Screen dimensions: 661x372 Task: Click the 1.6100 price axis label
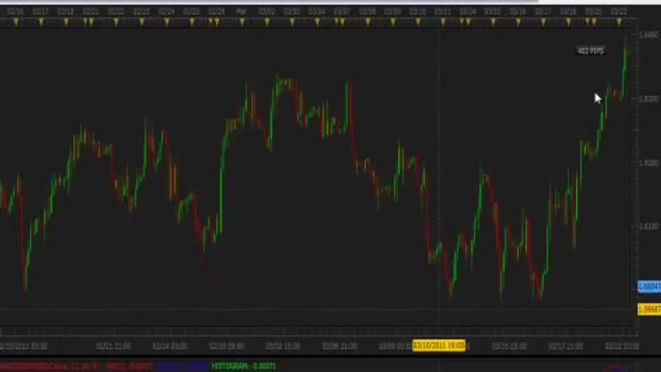pyautogui.click(x=649, y=226)
